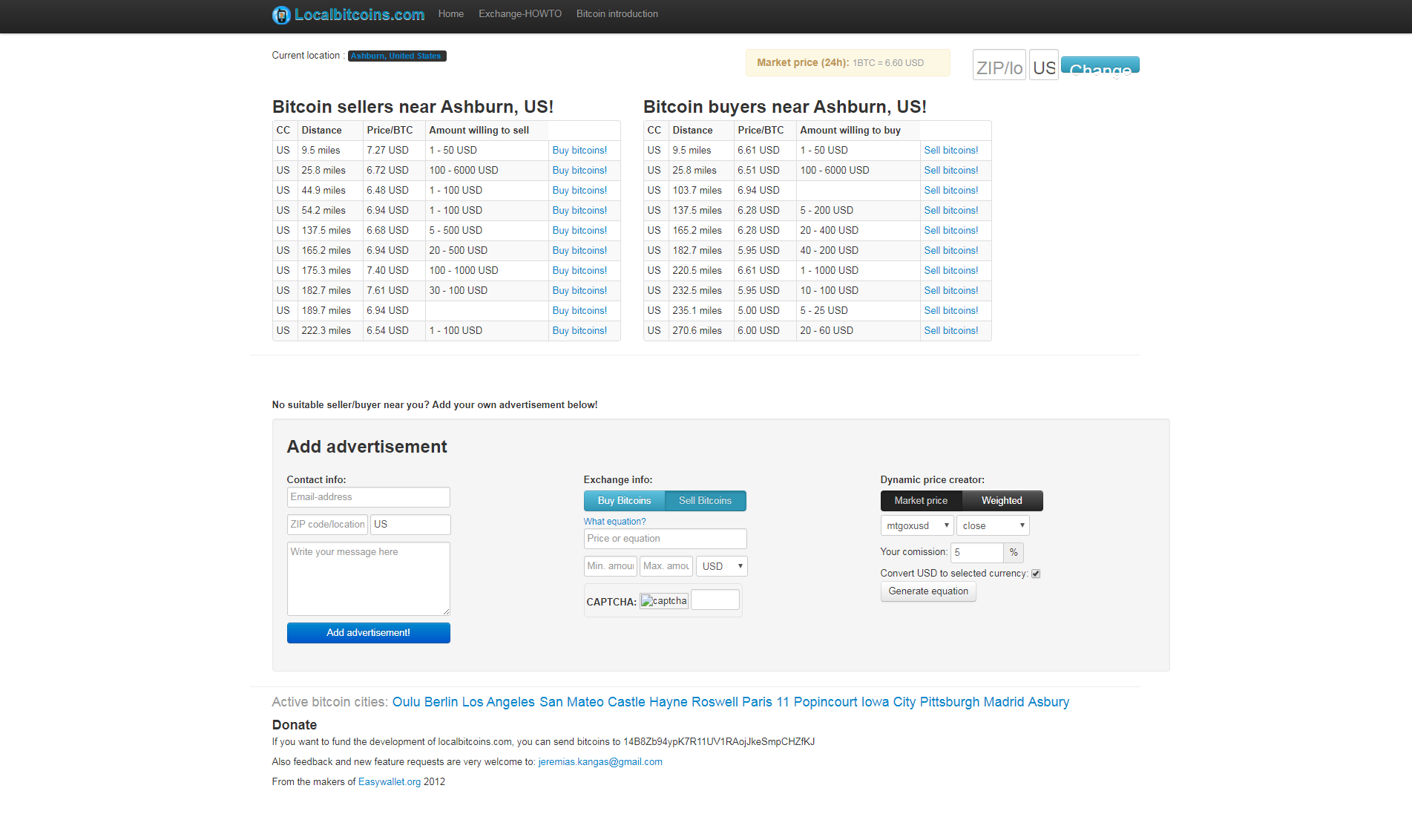1412x840 pixels.
Task: Sell bitcoins to the 182.7 miles buyer
Action: pos(950,251)
